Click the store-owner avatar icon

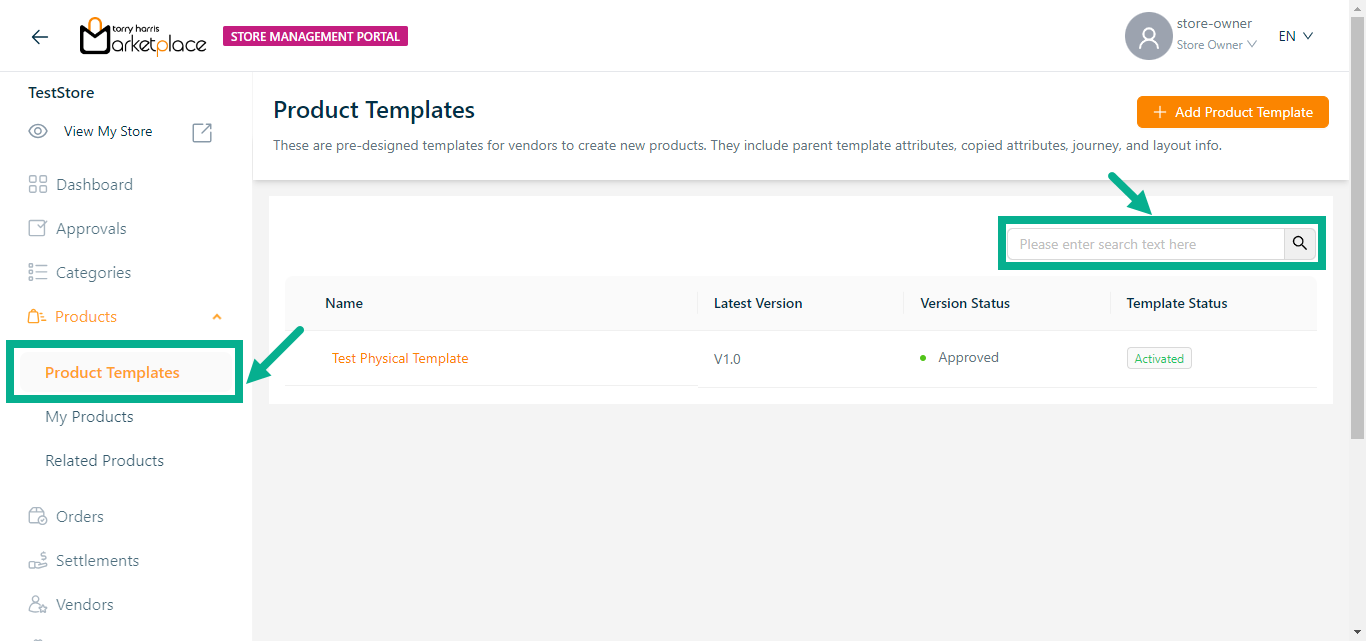pyautogui.click(x=1148, y=37)
